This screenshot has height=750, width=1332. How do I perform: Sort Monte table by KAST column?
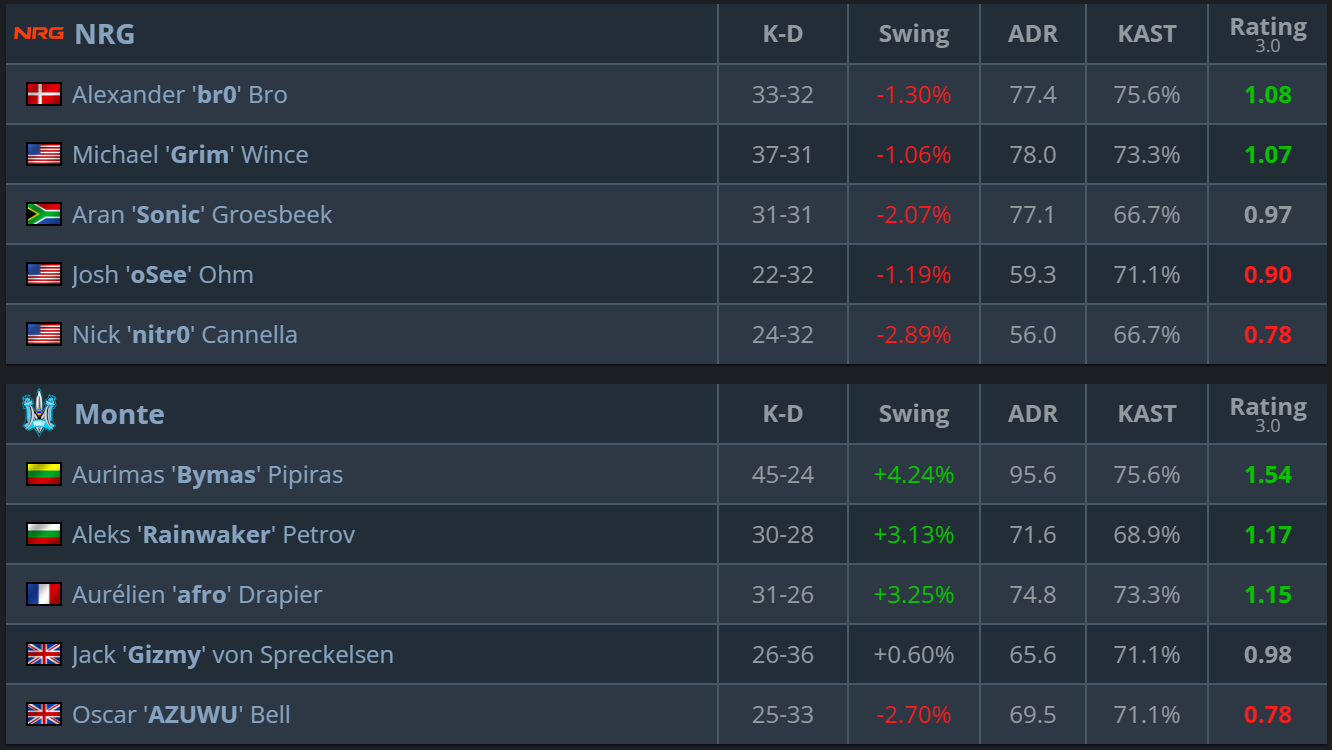pyautogui.click(x=1146, y=414)
